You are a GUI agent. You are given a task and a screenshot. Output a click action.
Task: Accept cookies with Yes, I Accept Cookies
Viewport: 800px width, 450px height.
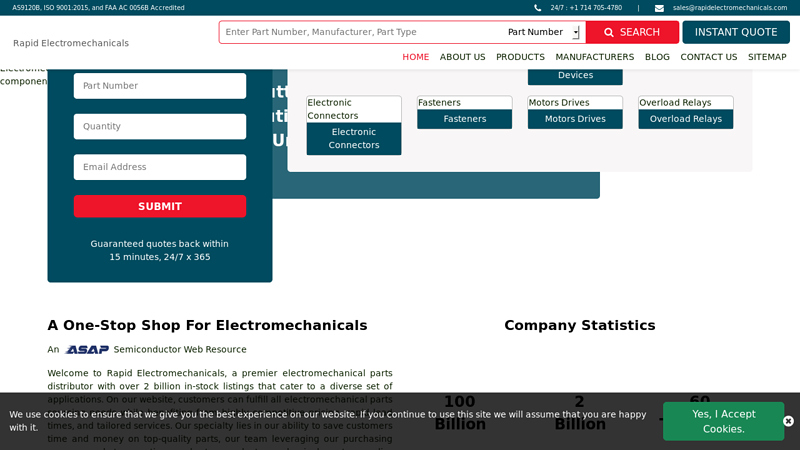coord(723,421)
